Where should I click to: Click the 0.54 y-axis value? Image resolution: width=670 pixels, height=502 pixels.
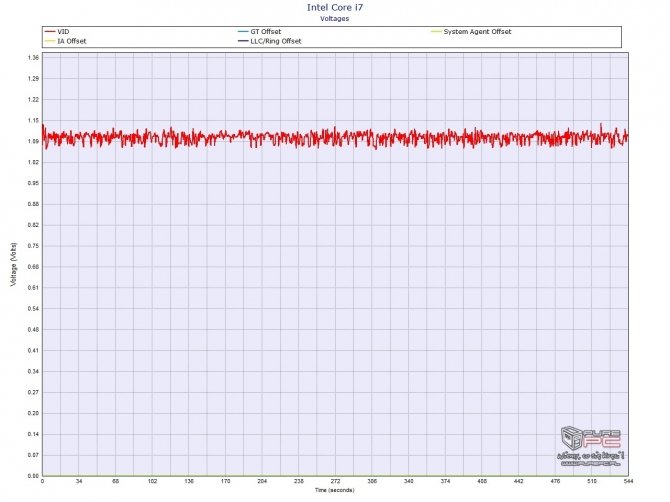pos(33,309)
